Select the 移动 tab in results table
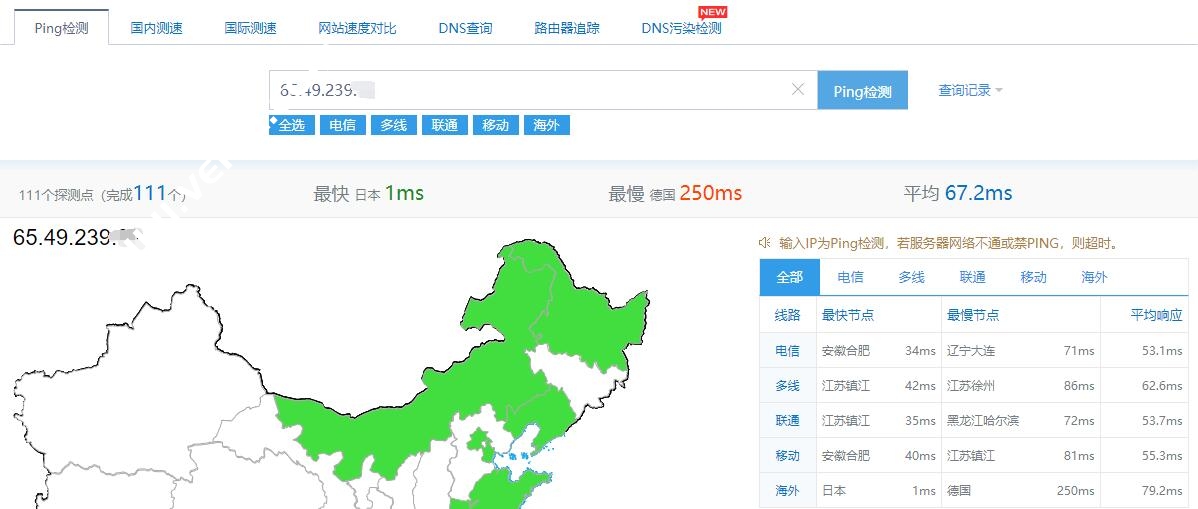Viewport: 1198px width, 509px height. (x=1034, y=277)
